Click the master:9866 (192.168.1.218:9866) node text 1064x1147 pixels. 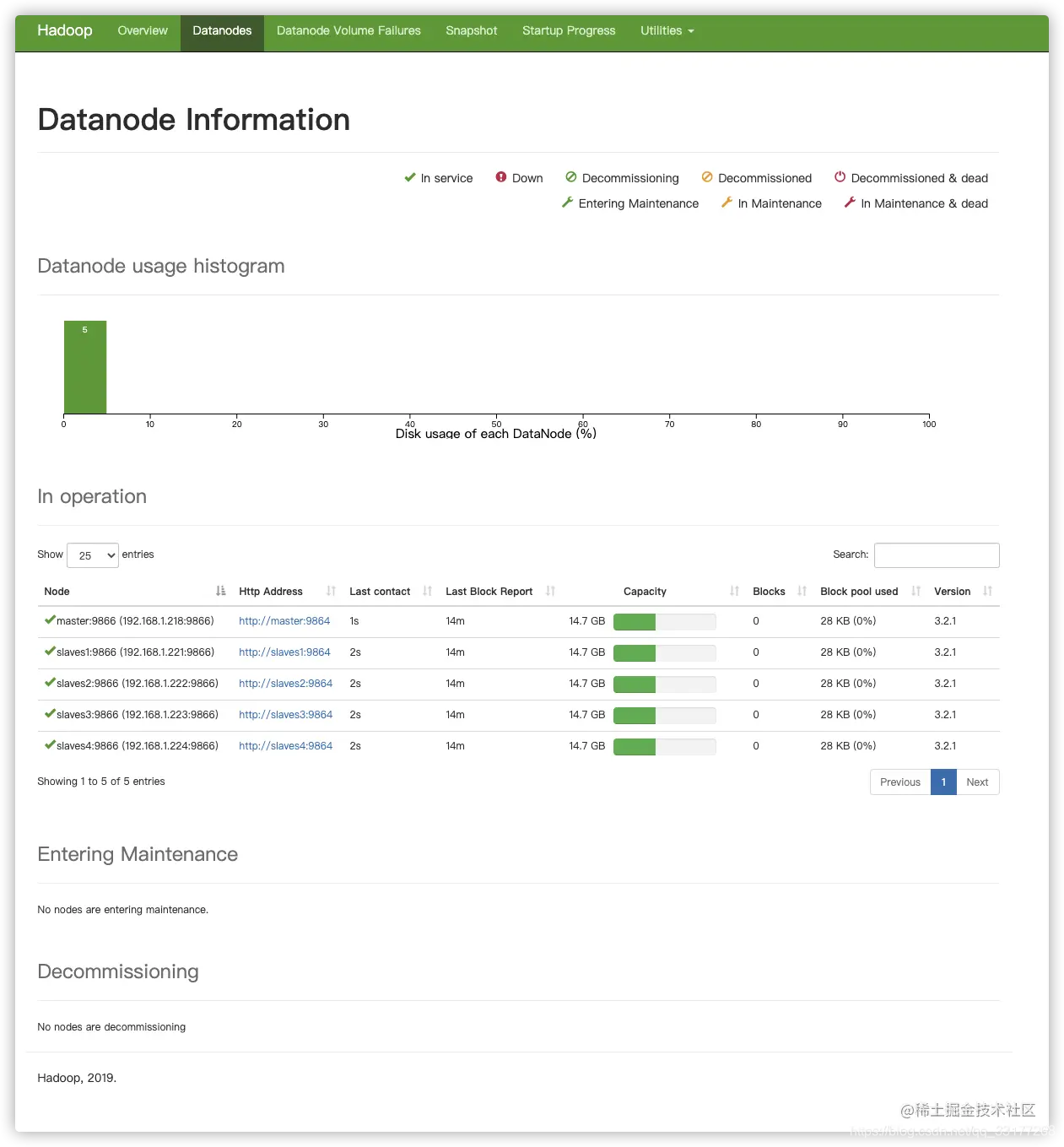click(135, 621)
